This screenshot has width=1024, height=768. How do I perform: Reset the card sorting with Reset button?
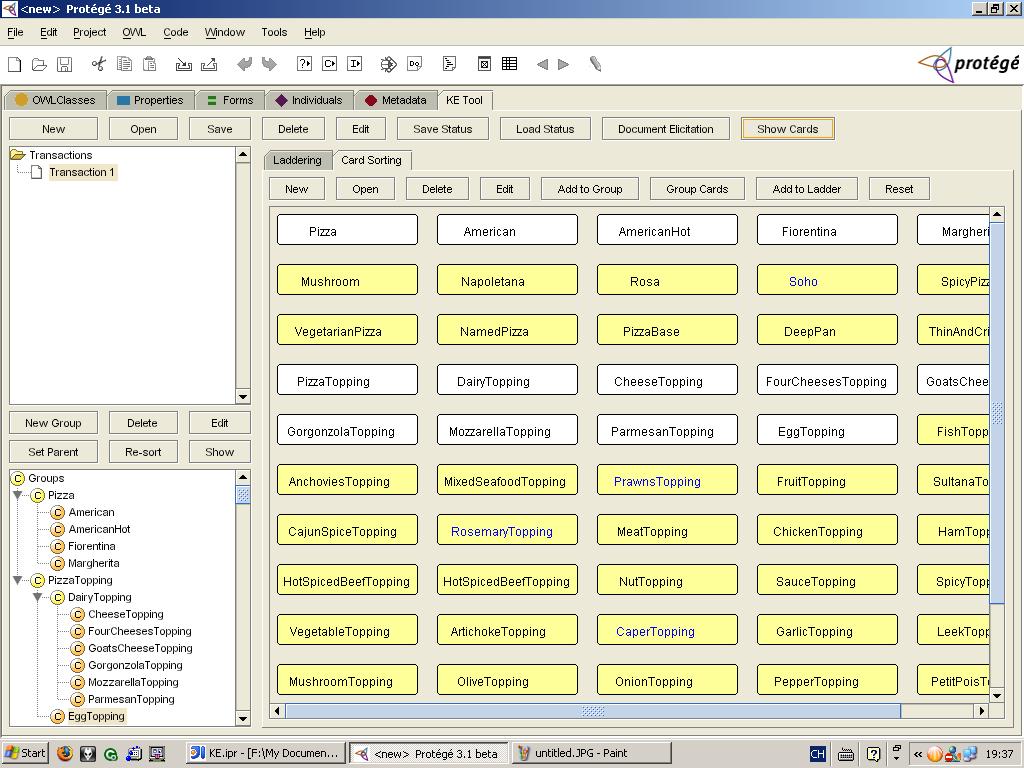[x=899, y=189]
